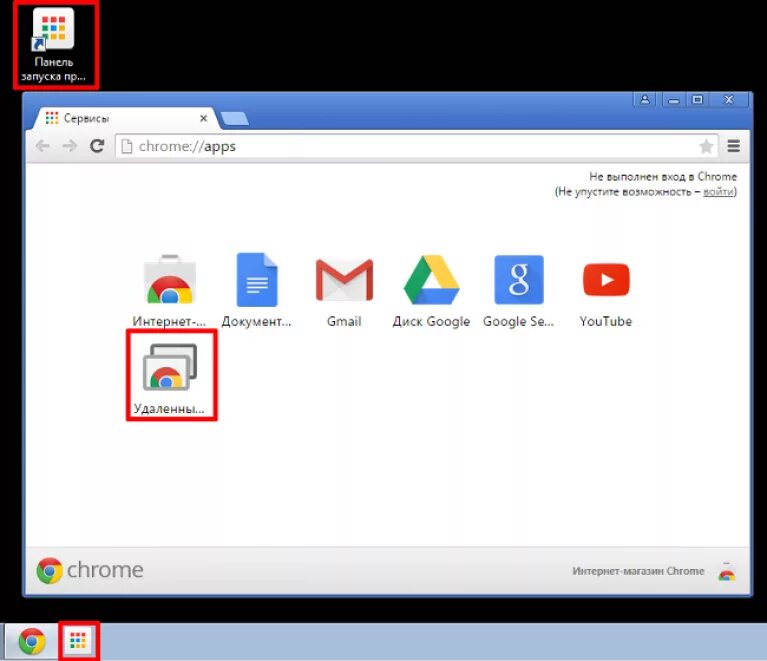This screenshot has height=661, width=767.
Task: Click the Chrome logo in the footer
Action: pyautogui.click(x=90, y=570)
